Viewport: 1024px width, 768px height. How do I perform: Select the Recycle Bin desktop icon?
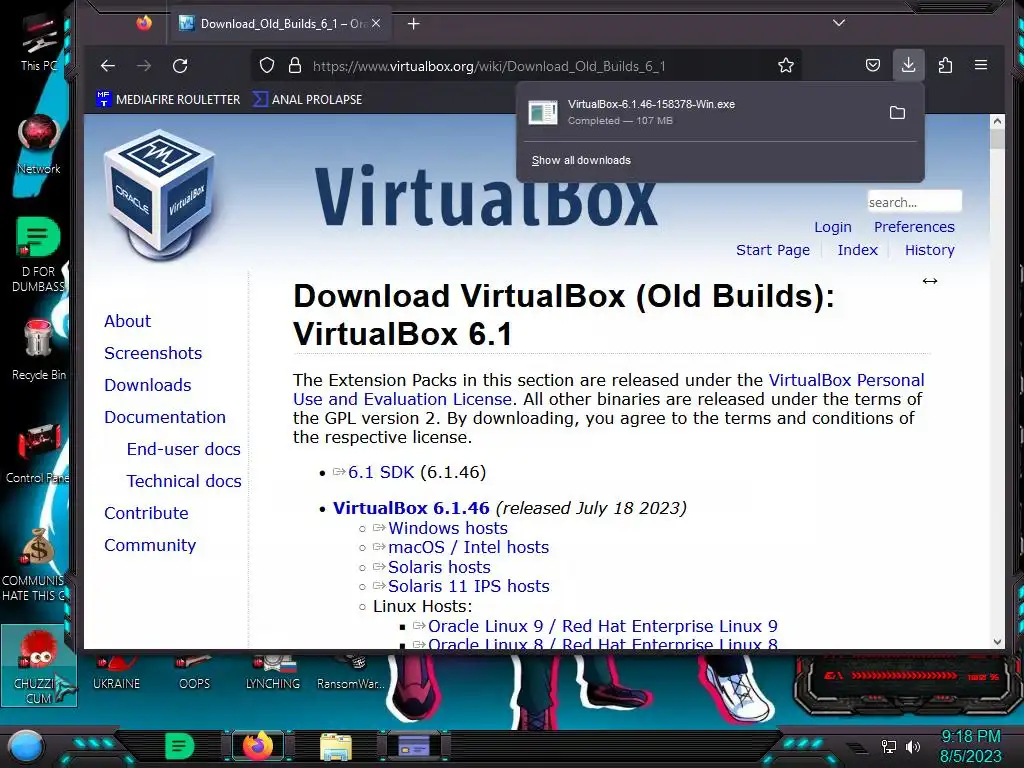pyautogui.click(x=39, y=349)
